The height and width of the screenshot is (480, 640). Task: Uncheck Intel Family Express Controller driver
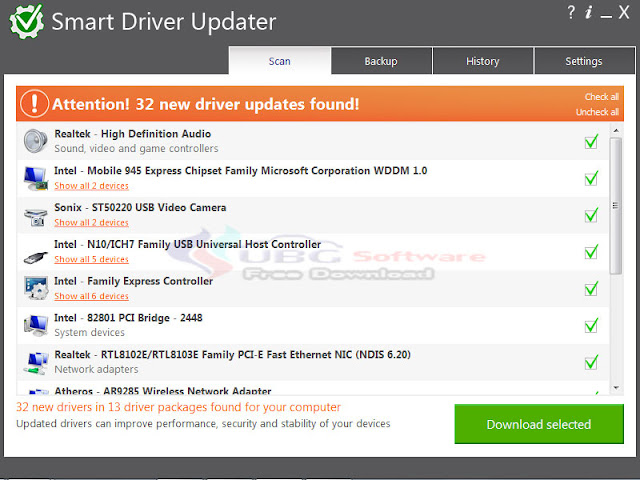click(x=591, y=288)
